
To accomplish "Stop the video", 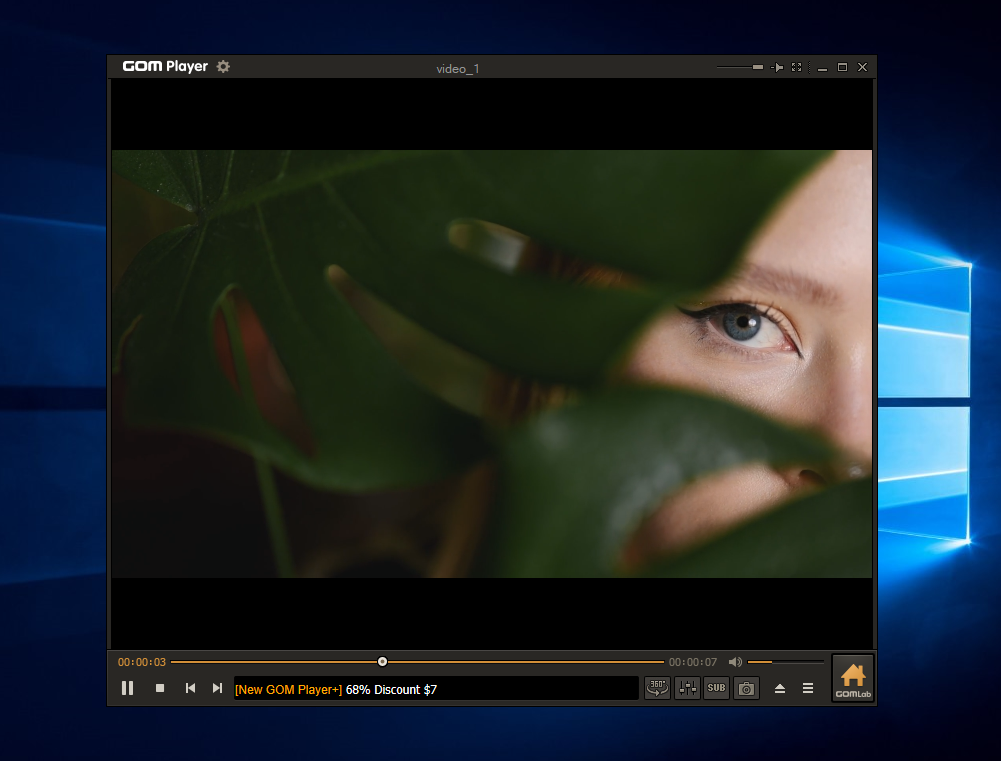I will [x=159, y=688].
